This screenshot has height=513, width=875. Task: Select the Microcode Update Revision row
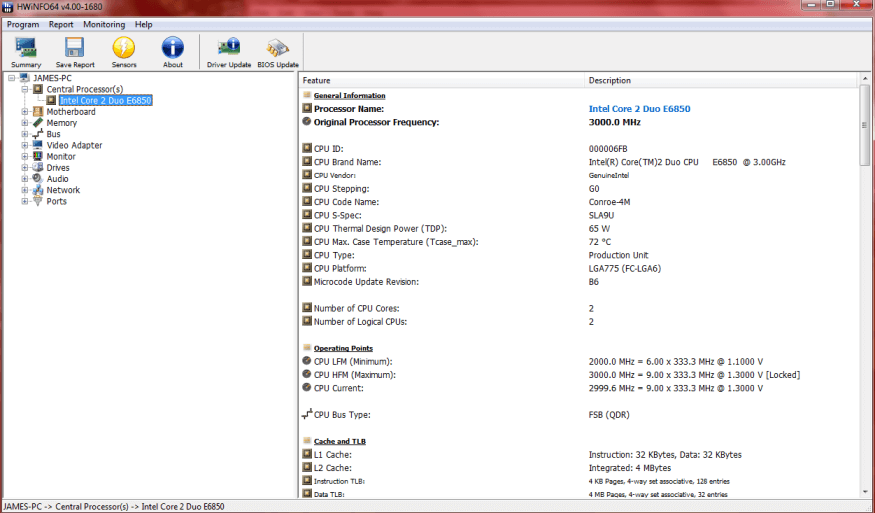[579, 282]
